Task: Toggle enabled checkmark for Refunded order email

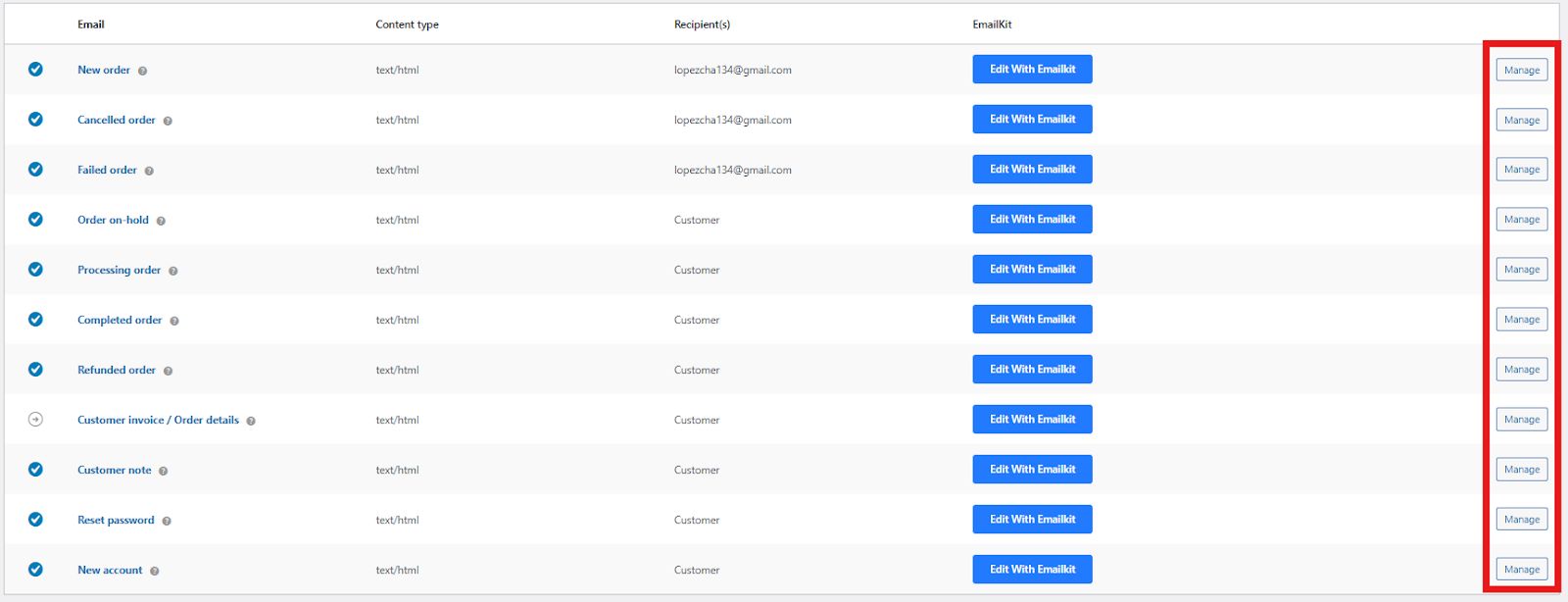Action: click(x=35, y=370)
